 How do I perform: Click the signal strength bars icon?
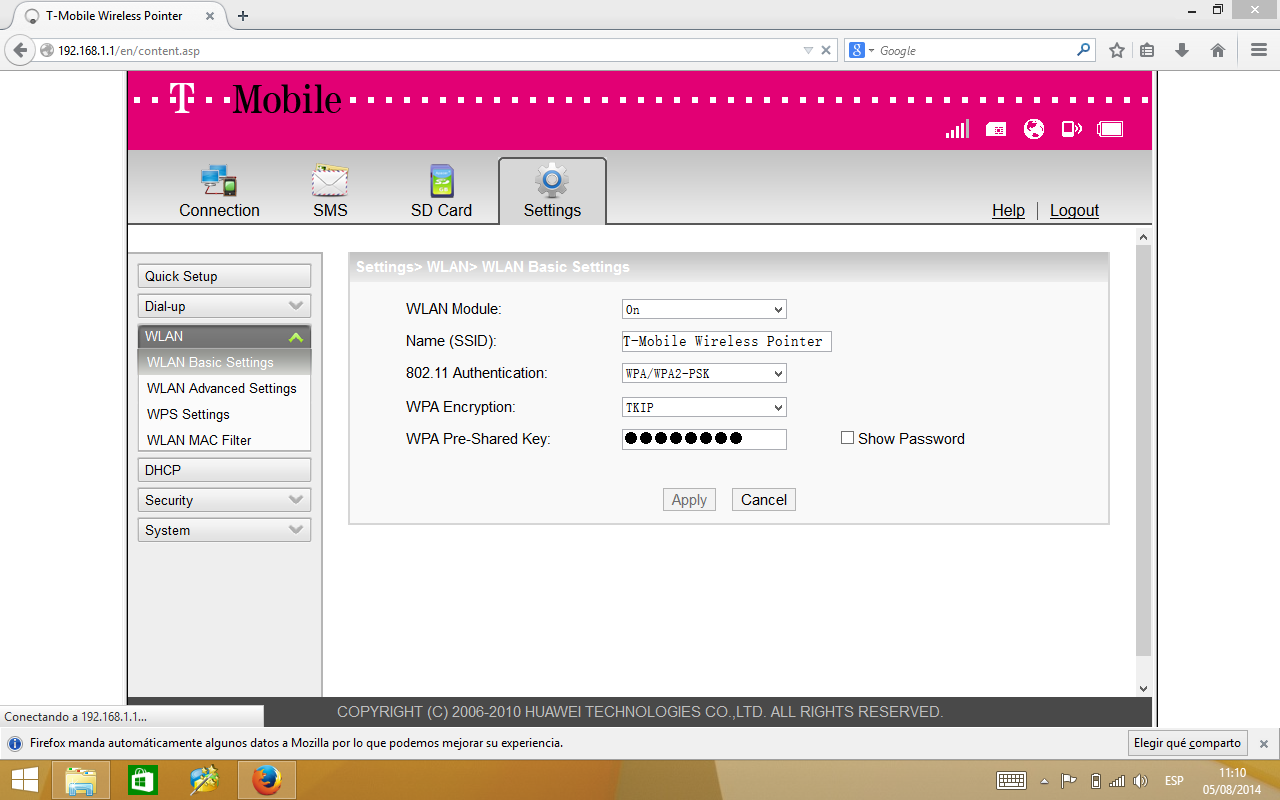[x=957, y=129]
